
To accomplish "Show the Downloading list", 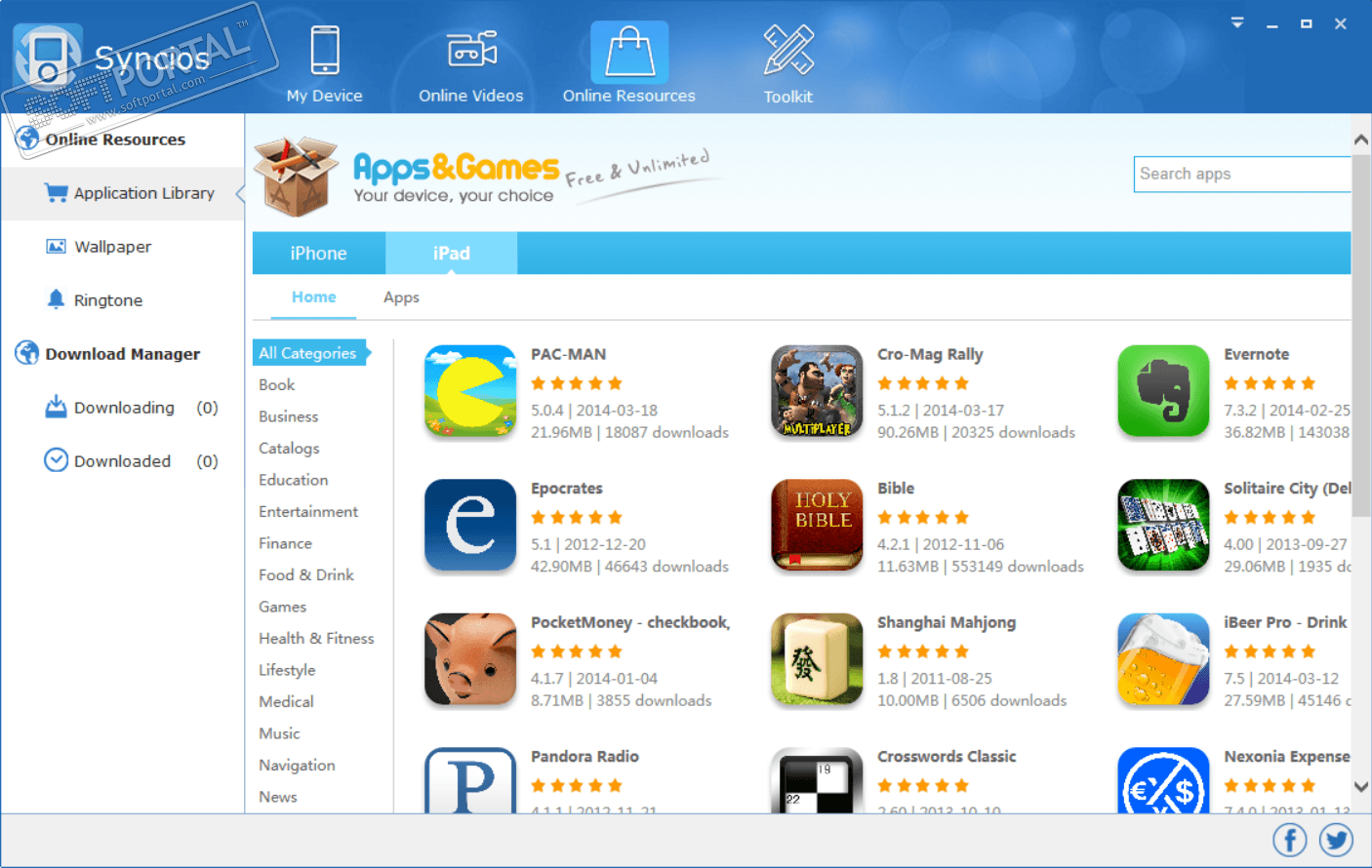I will (x=131, y=408).
